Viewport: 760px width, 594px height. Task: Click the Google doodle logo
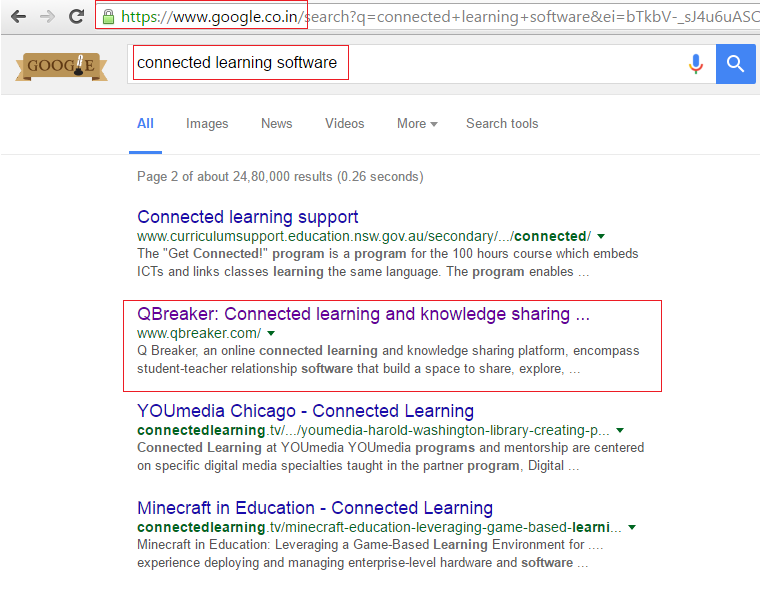coord(61,66)
